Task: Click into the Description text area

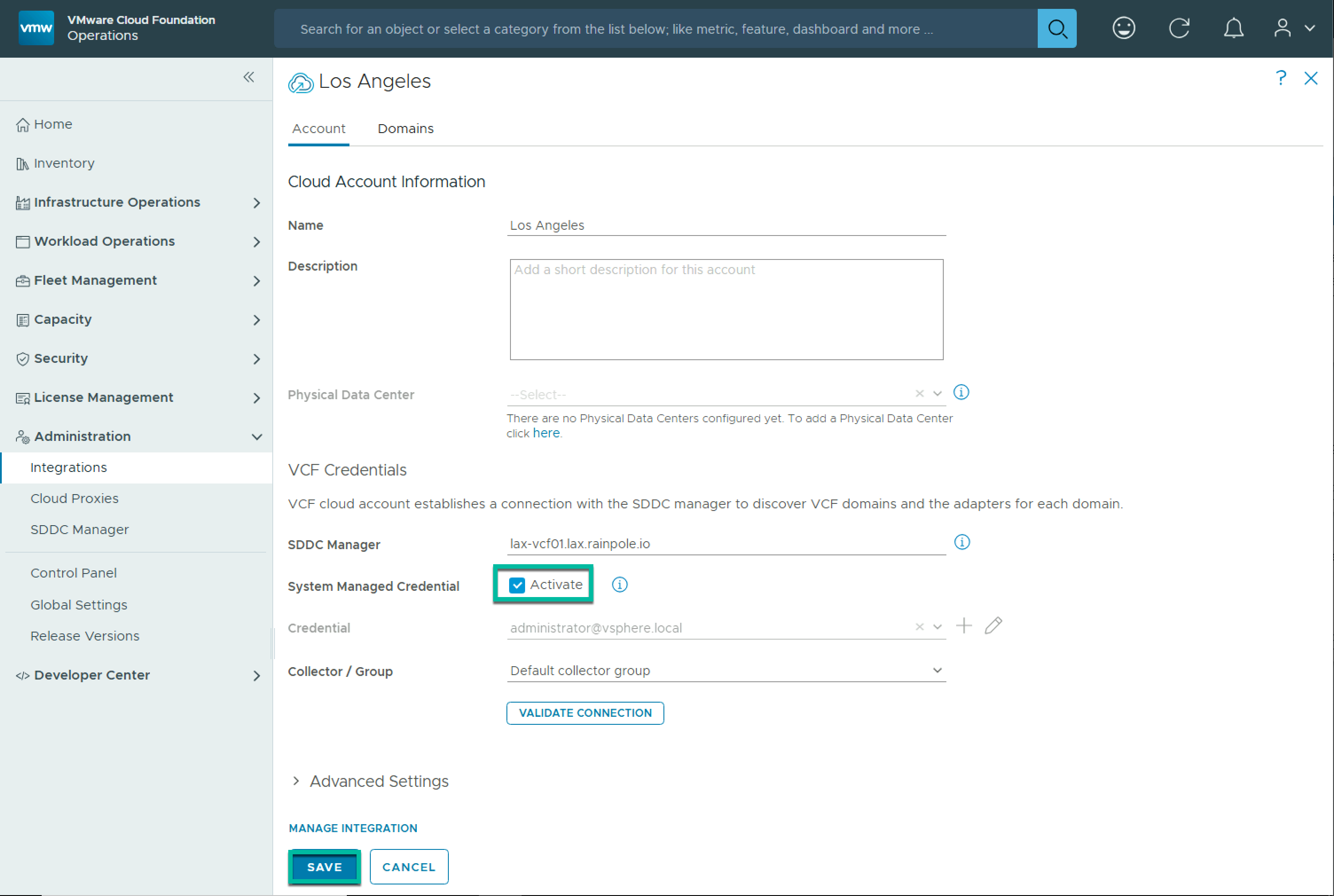Action: (x=726, y=310)
